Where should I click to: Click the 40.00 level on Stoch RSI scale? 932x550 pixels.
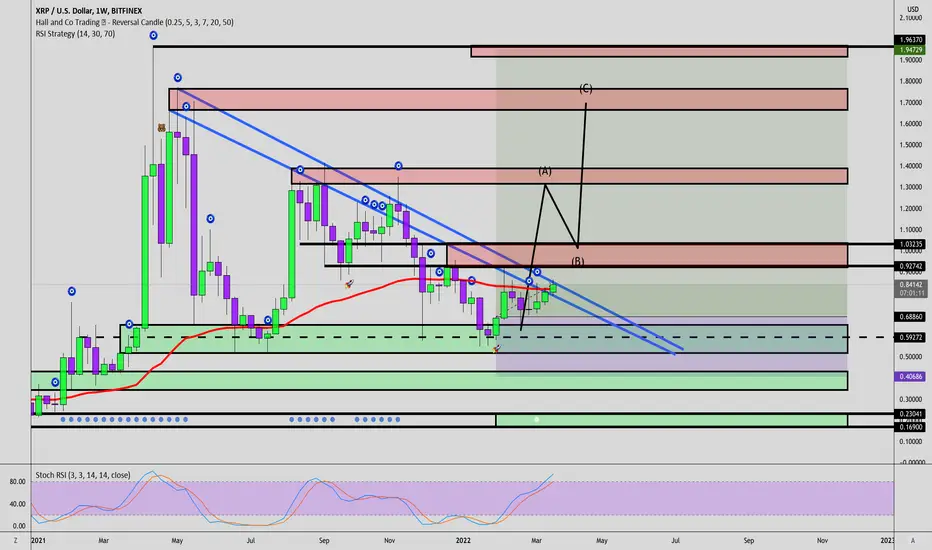[17, 504]
